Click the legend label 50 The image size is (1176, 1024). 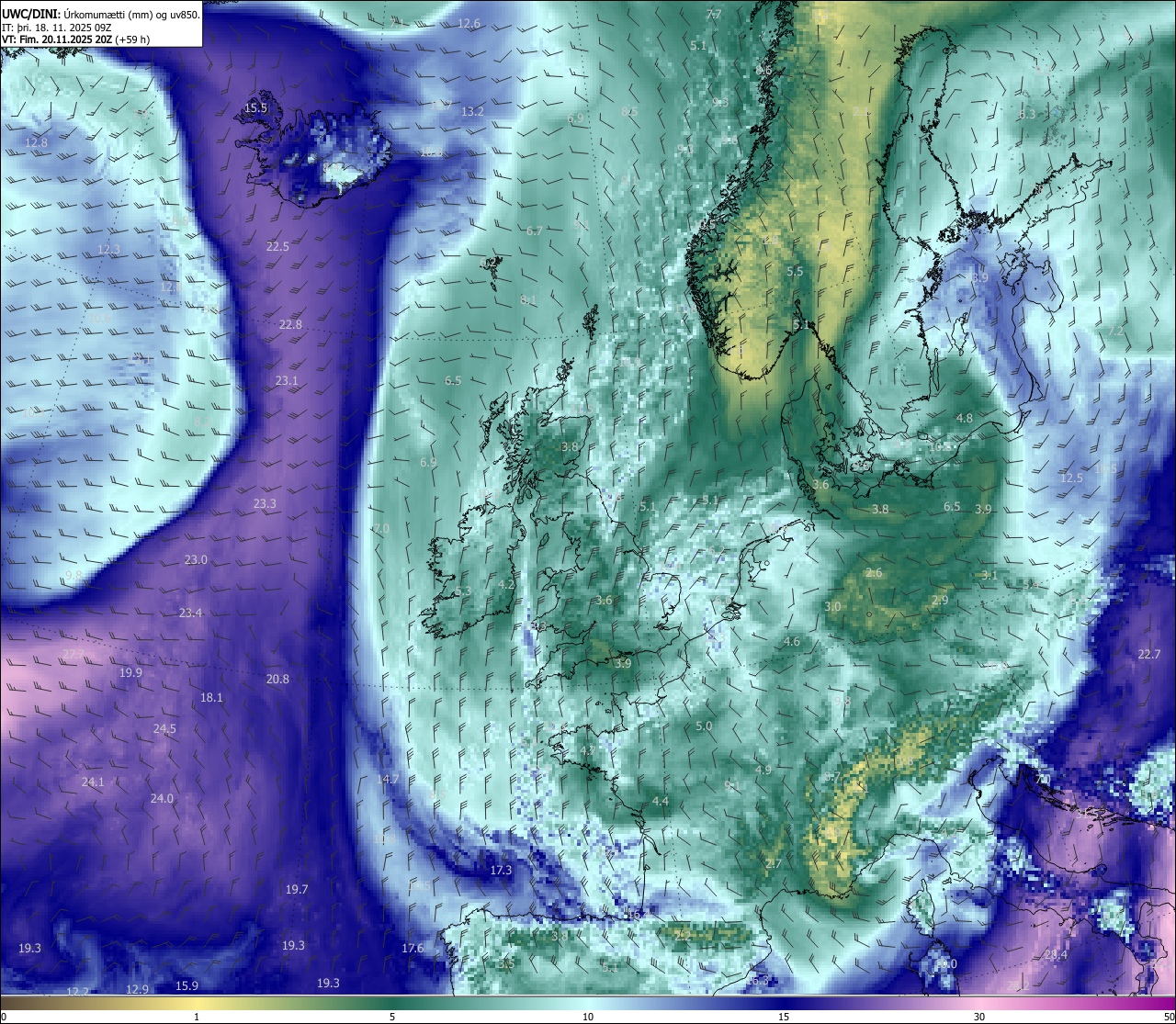tap(1168, 1017)
